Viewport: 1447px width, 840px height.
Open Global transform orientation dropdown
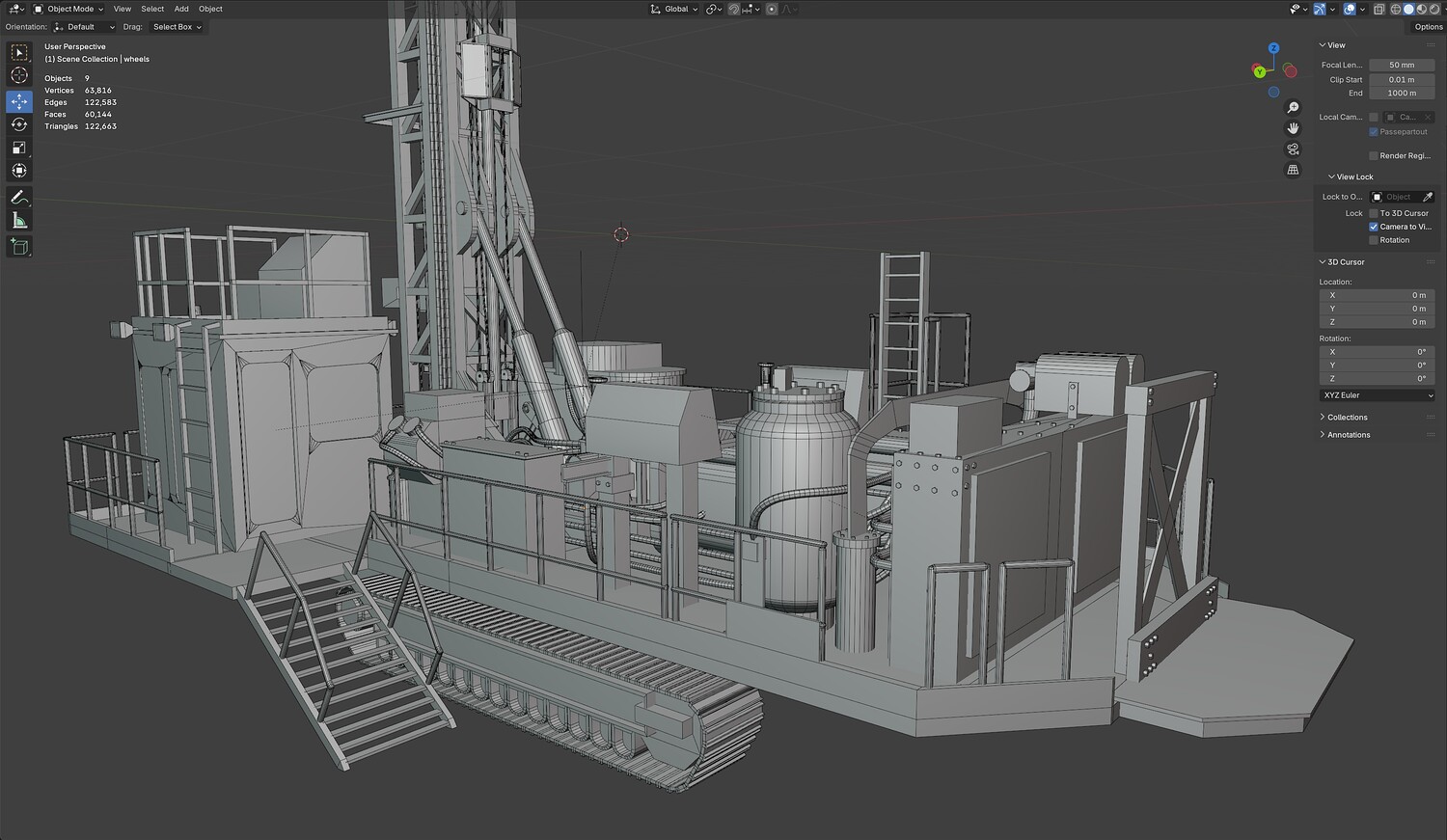click(673, 9)
